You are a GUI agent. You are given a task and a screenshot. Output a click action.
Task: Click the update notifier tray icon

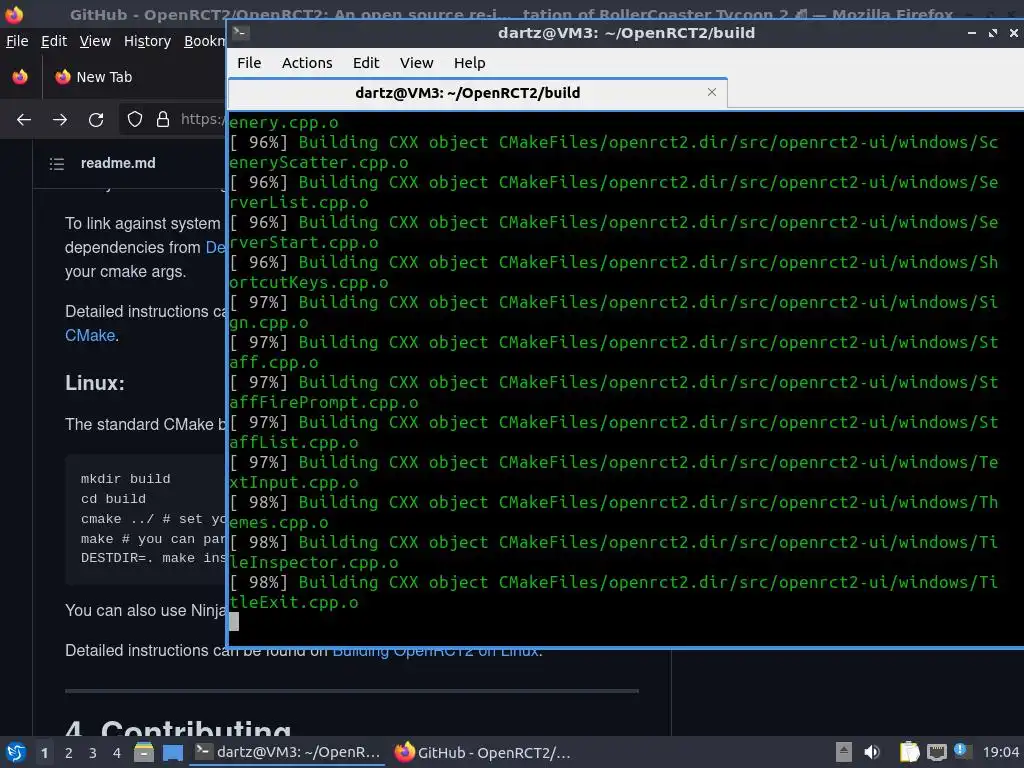coord(961,751)
